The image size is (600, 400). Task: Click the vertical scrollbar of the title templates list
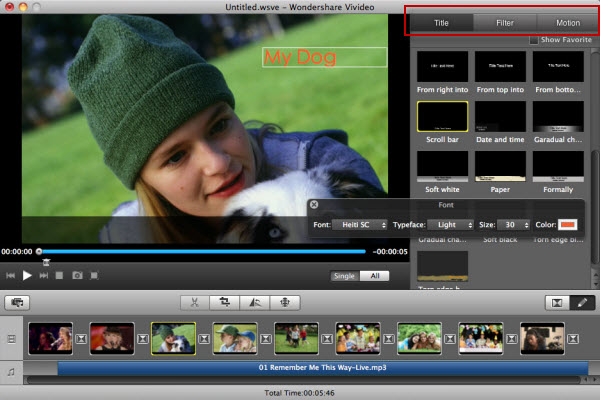(x=595, y=207)
